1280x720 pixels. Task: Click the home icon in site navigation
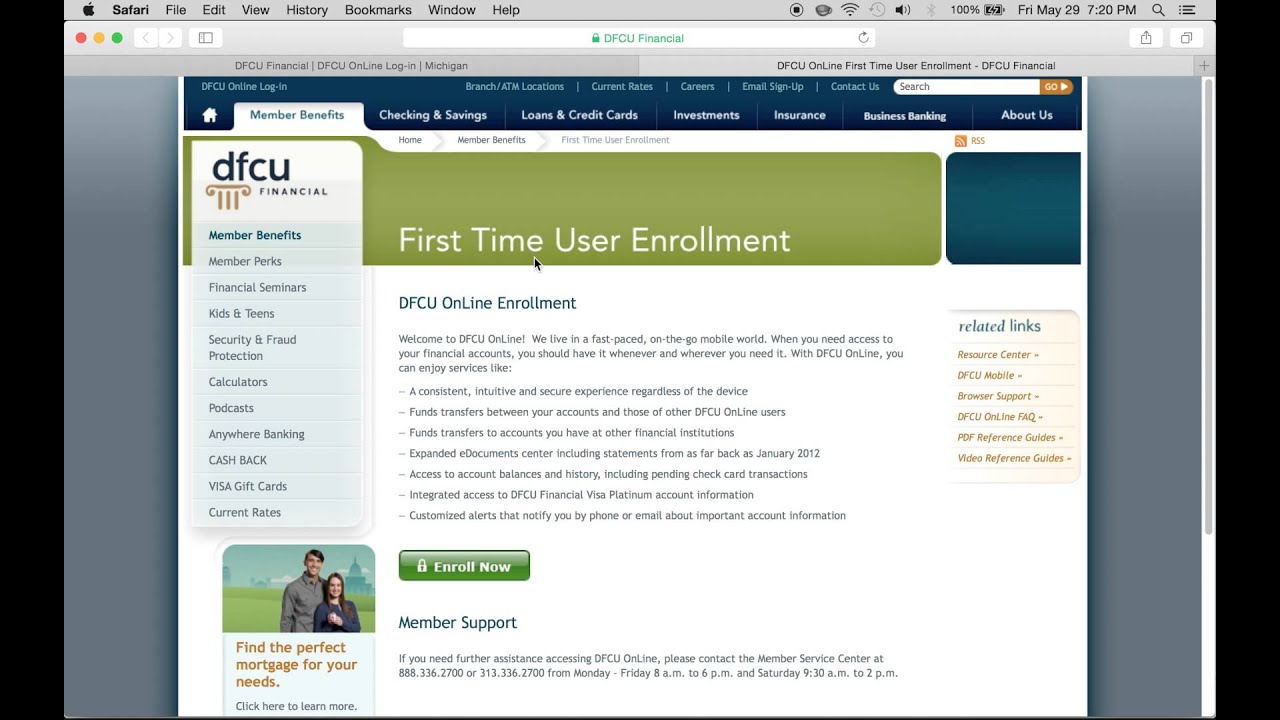coord(209,115)
